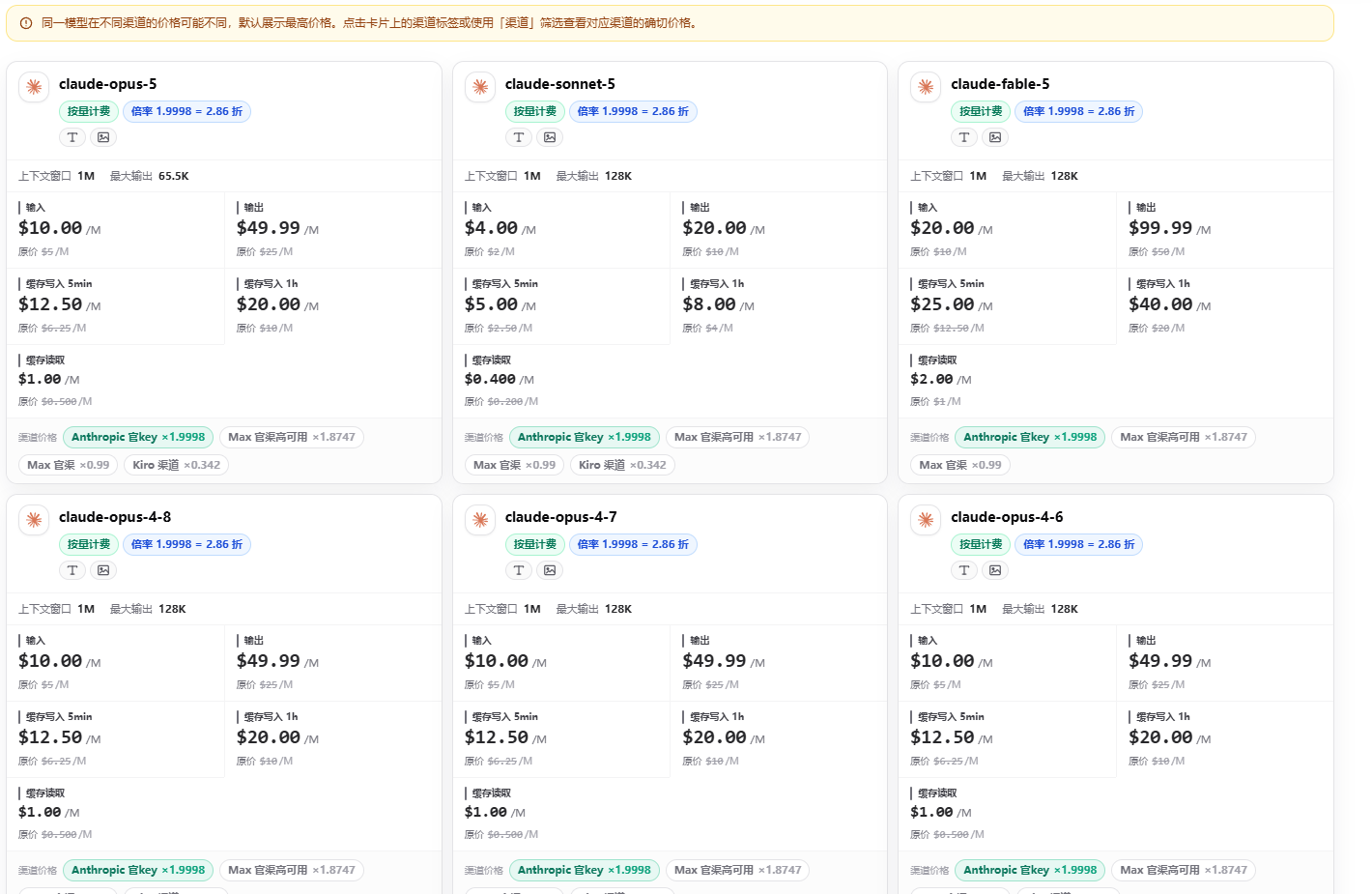Select Max 官渠高可用 ×1.8747 tag on claude-sonnet-5

pos(738,437)
